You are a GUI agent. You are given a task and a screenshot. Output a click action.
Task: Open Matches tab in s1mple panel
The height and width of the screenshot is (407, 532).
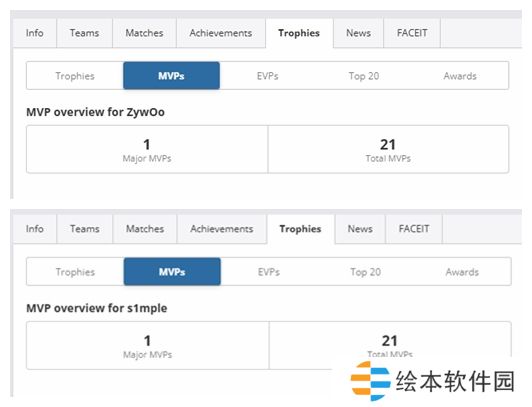pos(145,229)
